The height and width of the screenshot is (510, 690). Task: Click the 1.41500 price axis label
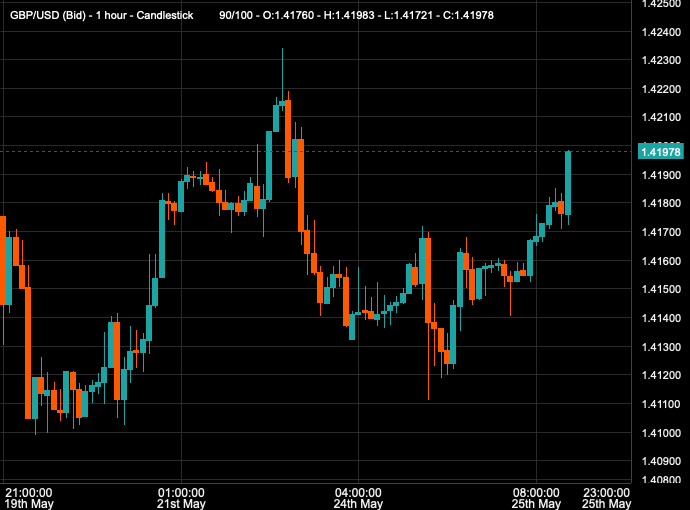click(x=661, y=290)
